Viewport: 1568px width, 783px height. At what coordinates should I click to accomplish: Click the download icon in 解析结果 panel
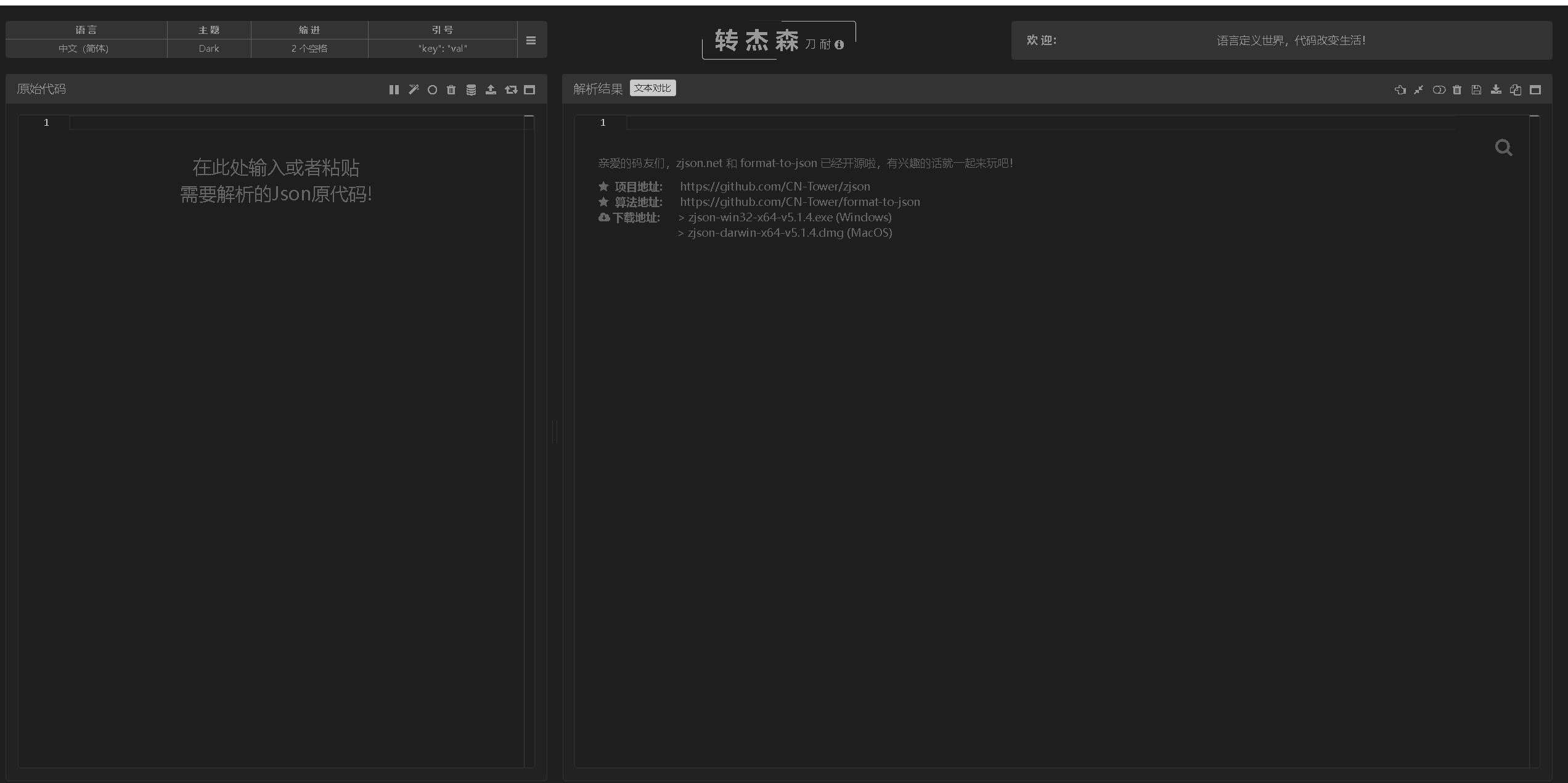(x=1496, y=90)
